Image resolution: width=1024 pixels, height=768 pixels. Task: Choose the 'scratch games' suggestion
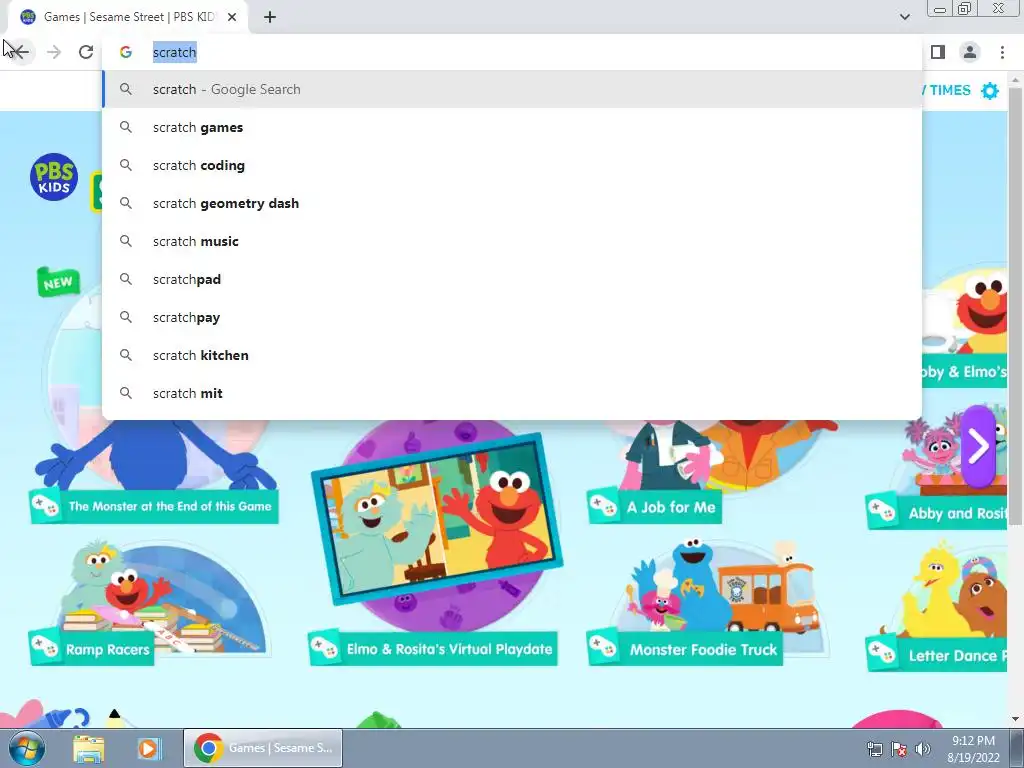pyautogui.click(x=512, y=127)
